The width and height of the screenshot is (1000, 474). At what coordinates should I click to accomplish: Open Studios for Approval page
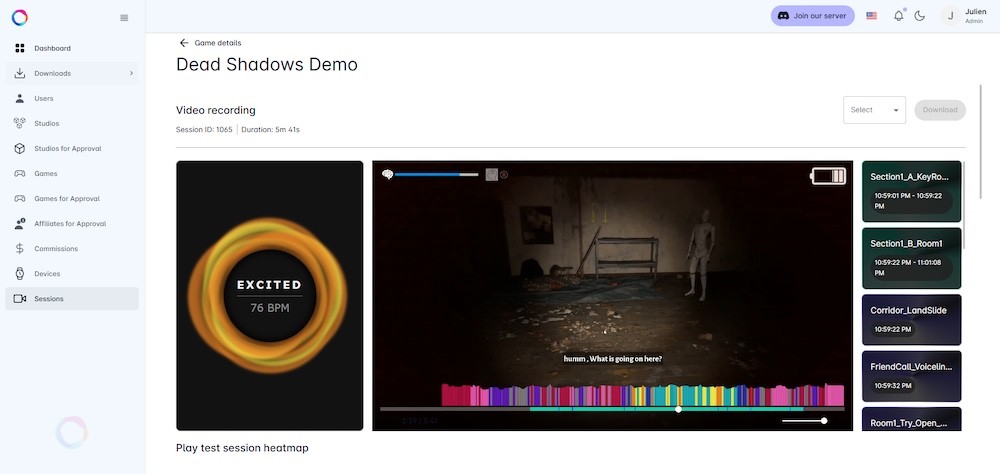point(72,149)
